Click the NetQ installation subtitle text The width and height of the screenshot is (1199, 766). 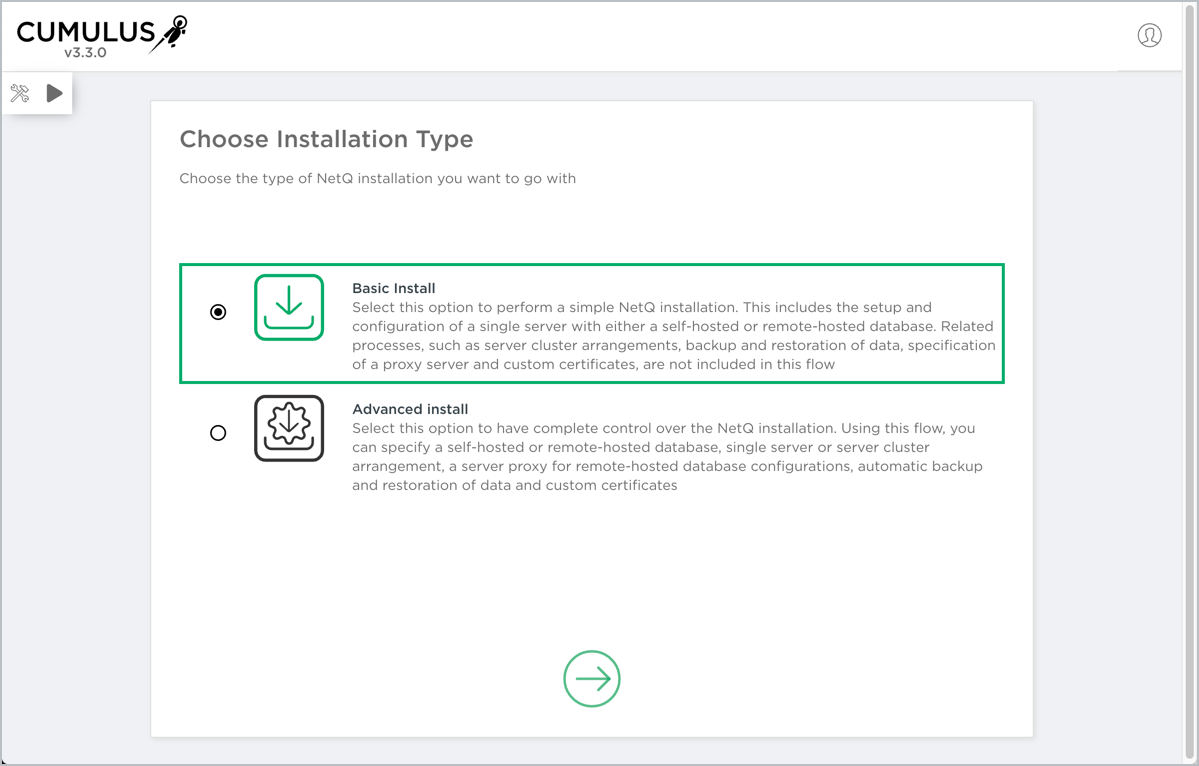coord(377,179)
